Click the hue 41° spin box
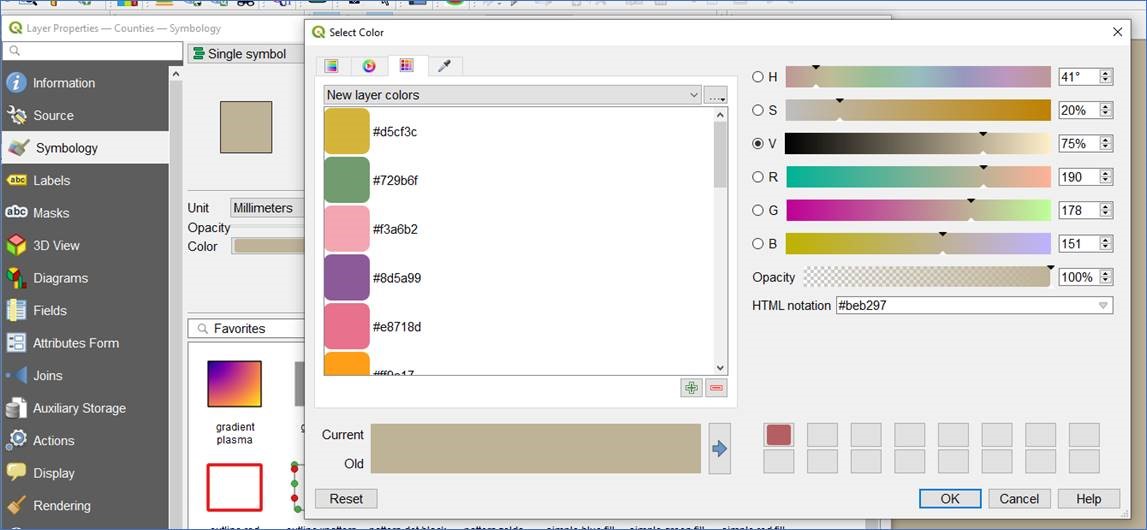 pos(1086,77)
